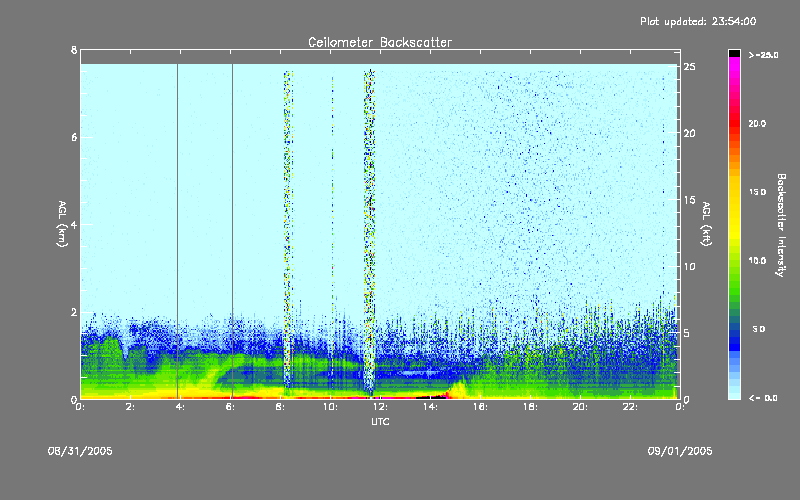Viewport: 800px width, 500px height.
Task: Click the 2: hour label on UTC axis
Action: [x=131, y=407]
